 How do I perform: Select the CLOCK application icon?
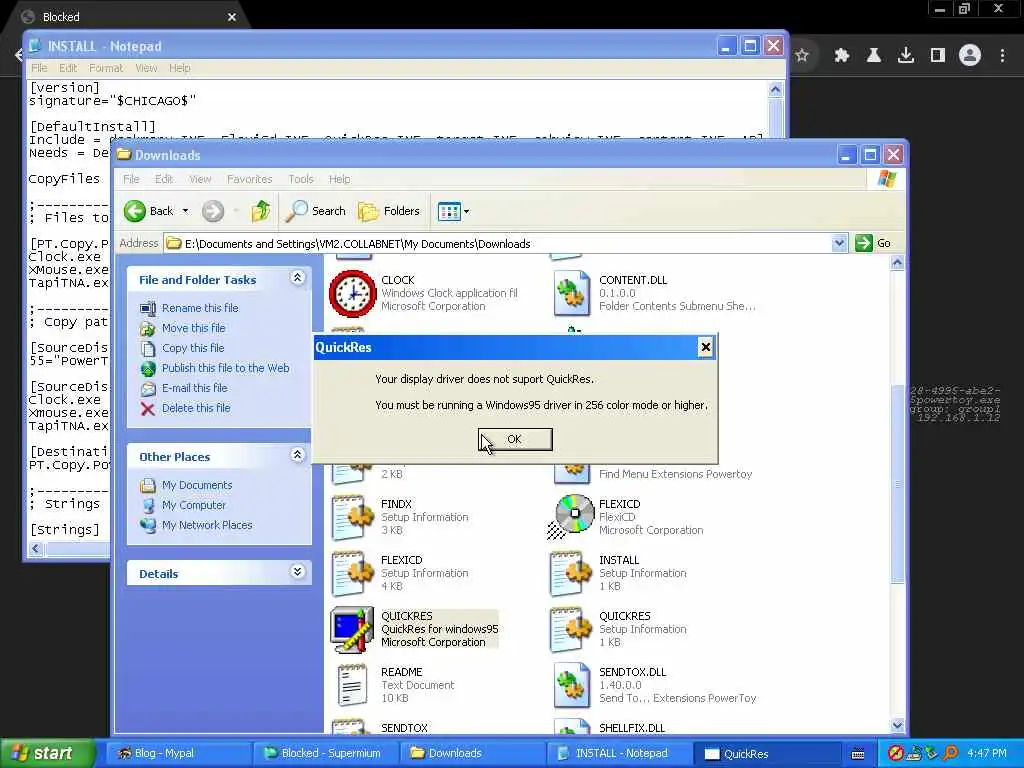(353, 293)
